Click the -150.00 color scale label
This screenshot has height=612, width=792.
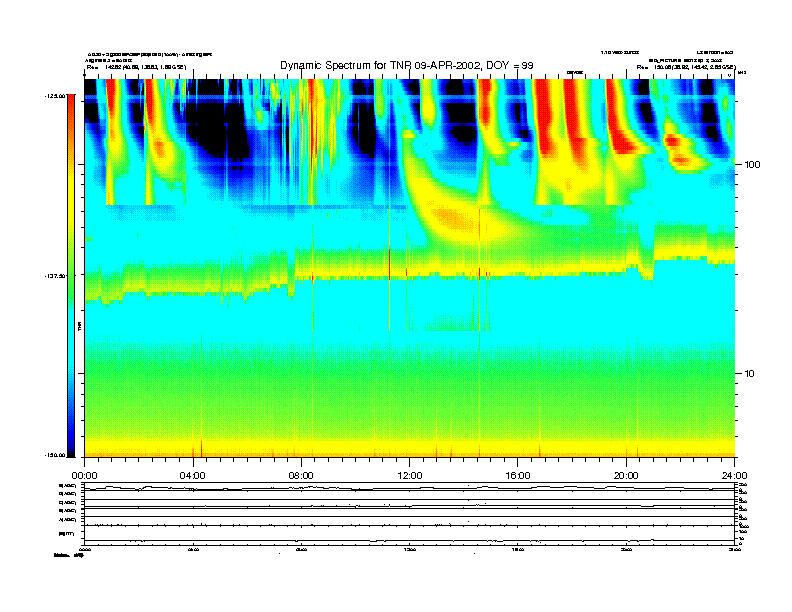(55, 455)
